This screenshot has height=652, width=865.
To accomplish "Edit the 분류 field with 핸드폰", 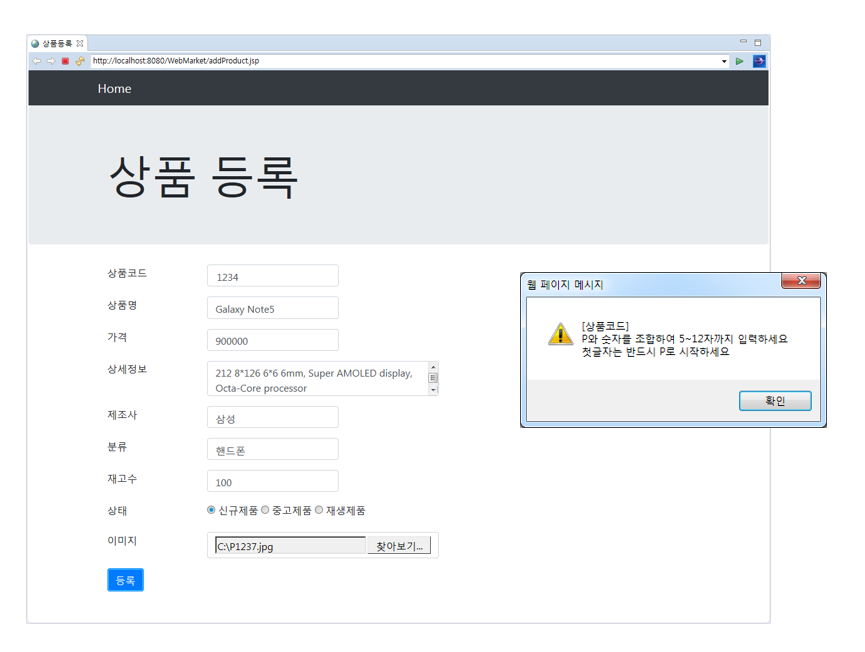I will [273, 450].
